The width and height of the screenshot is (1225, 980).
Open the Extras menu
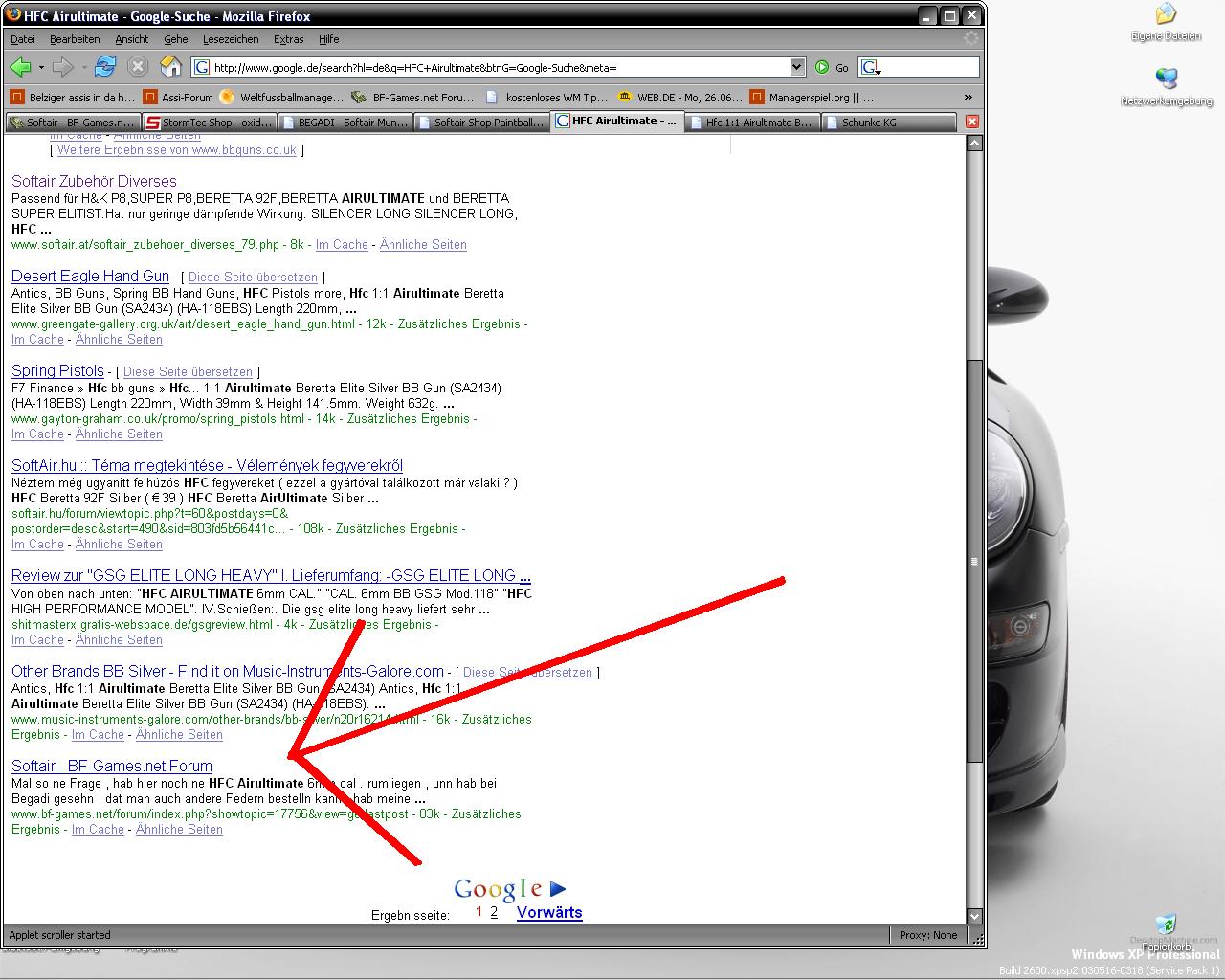tap(288, 39)
